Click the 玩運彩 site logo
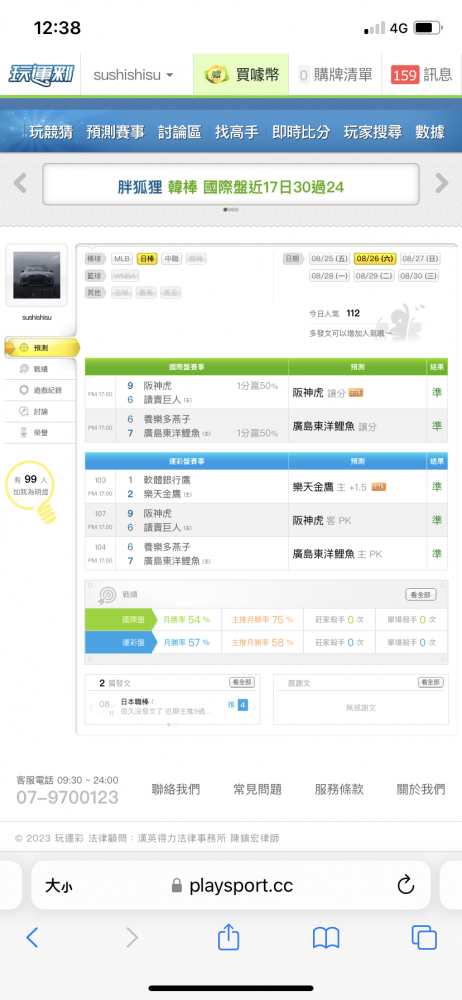Image resolution: width=462 pixels, height=1000 pixels. pyautogui.click(x=41, y=75)
